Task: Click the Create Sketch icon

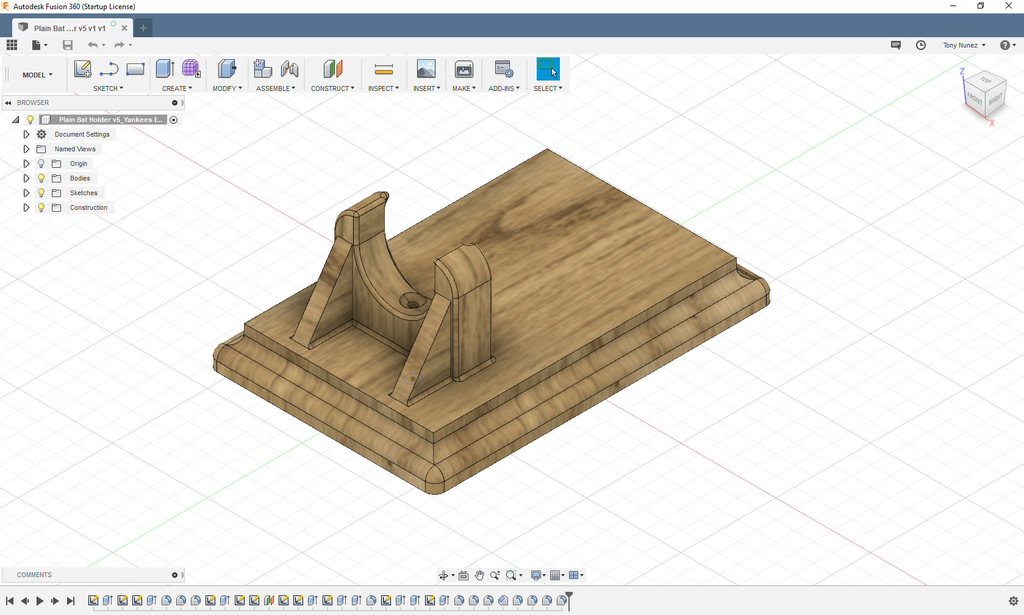Action: tap(82, 69)
